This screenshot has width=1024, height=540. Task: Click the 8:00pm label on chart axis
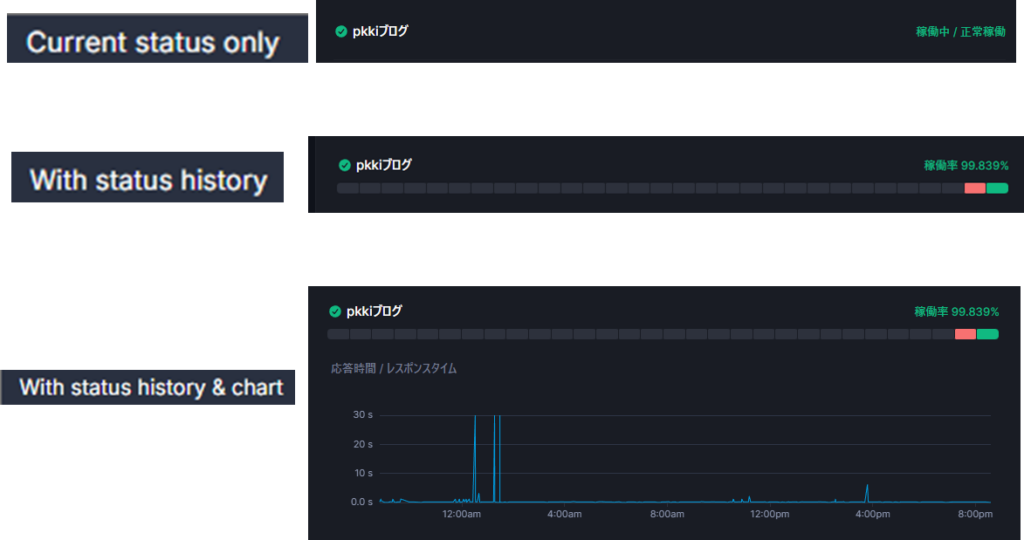(x=975, y=514)
